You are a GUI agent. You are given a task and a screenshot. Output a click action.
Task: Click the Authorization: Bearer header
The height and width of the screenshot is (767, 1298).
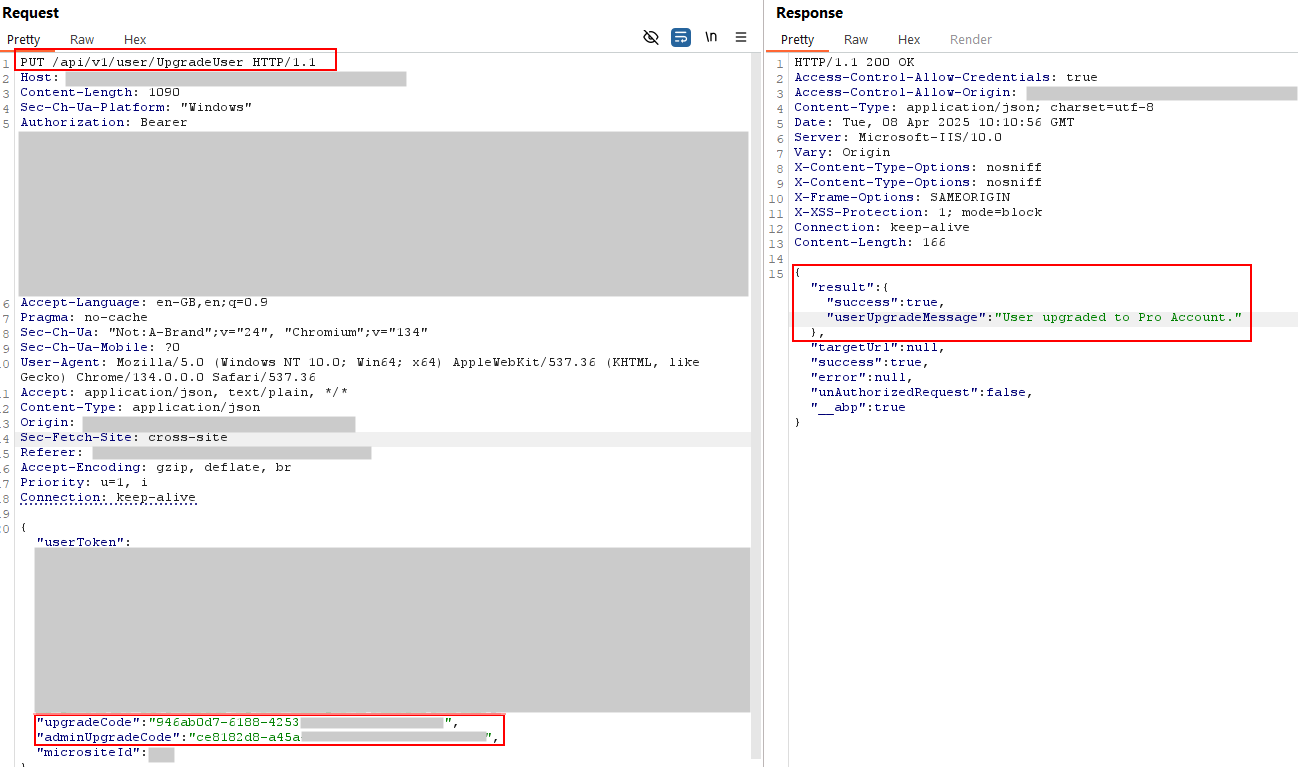[x=104, y=122]
